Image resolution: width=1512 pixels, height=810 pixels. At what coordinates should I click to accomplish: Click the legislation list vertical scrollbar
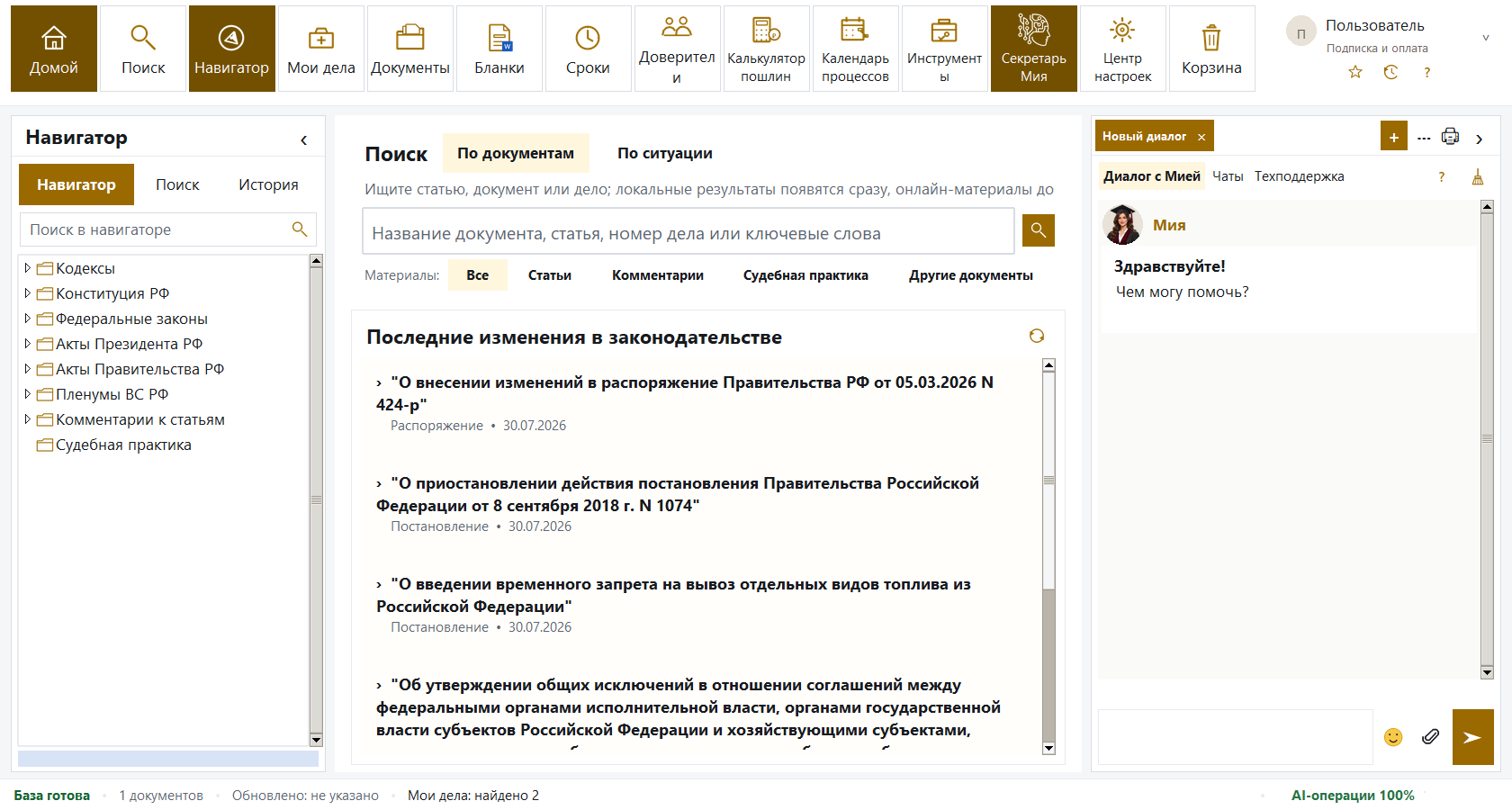(x=1048, y=556)
